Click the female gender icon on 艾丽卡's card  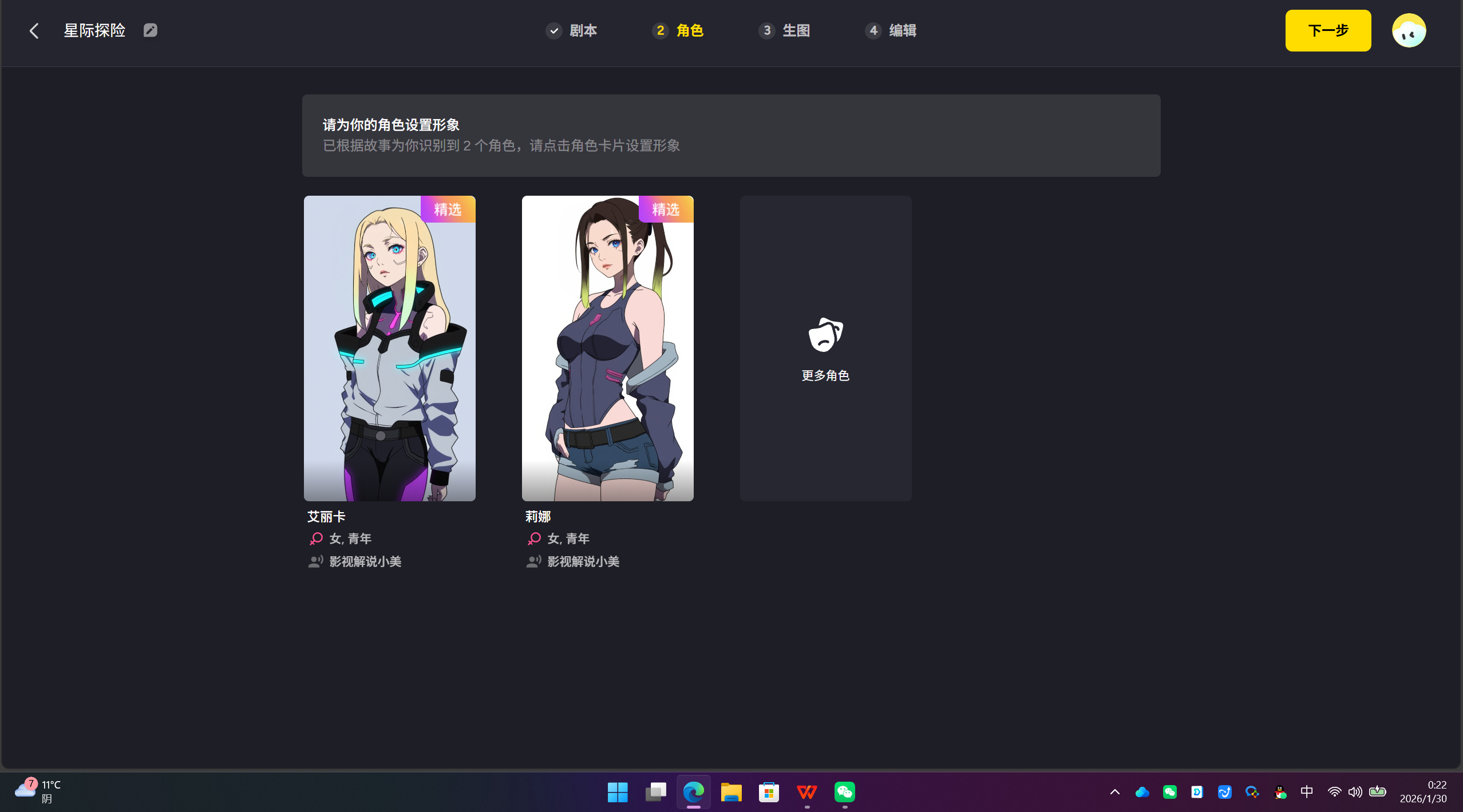click(x=315, y=538)
